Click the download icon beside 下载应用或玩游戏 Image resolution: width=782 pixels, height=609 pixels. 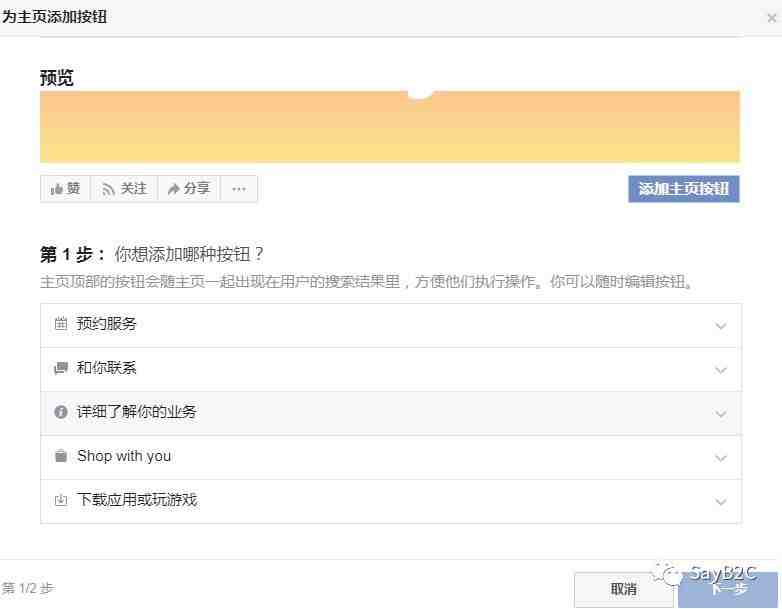tap(61, 500)
